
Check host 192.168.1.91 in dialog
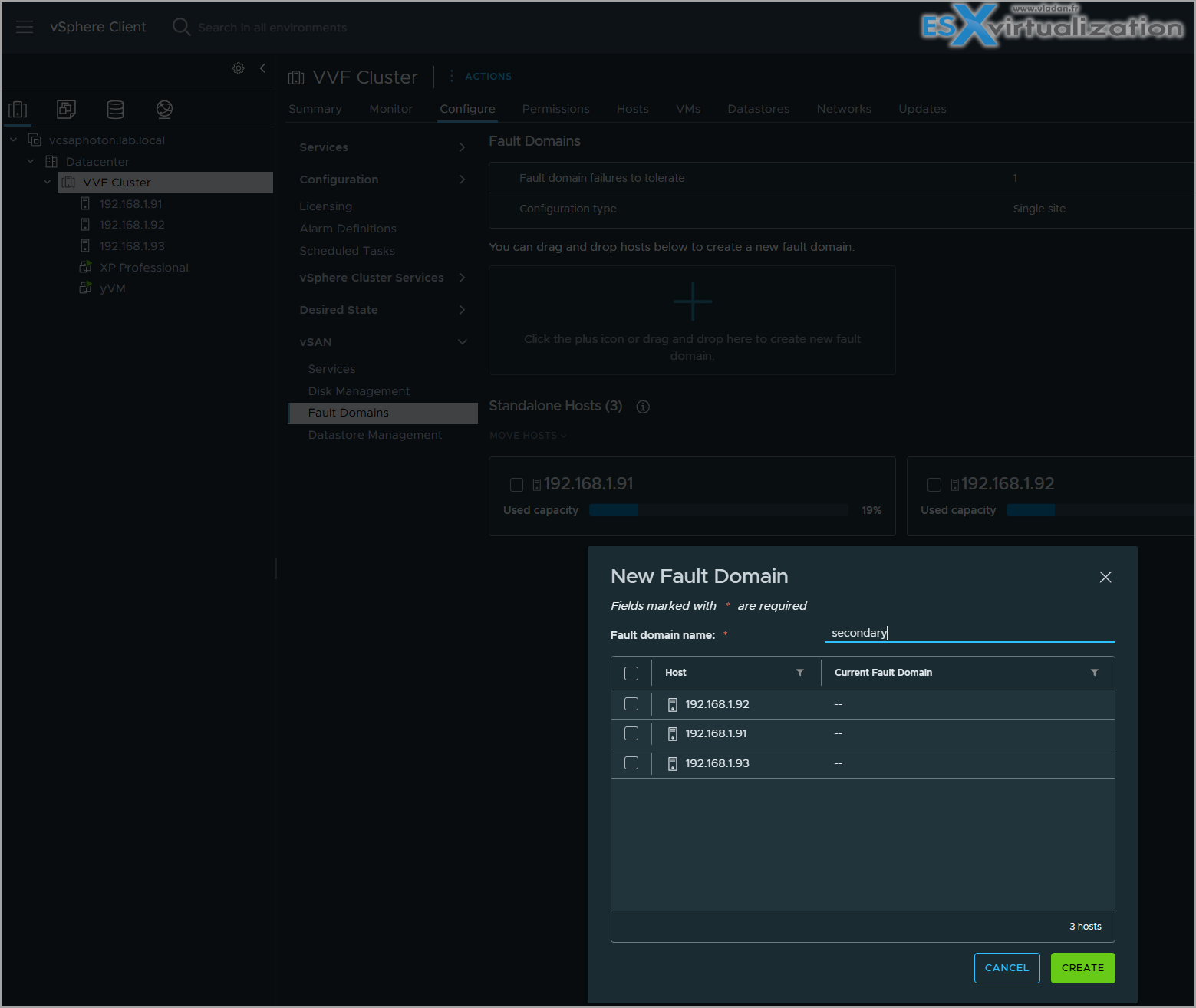[x=631, y=733]
